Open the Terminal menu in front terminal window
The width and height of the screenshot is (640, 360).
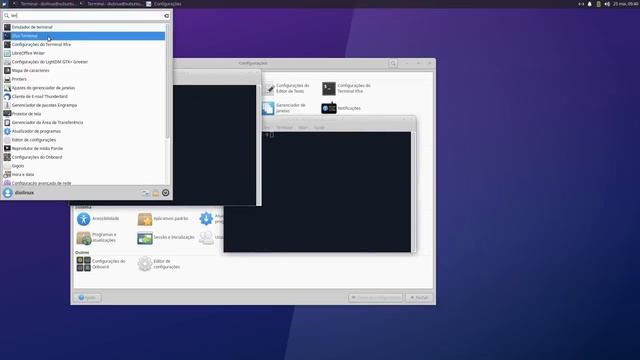pos(285,128)
